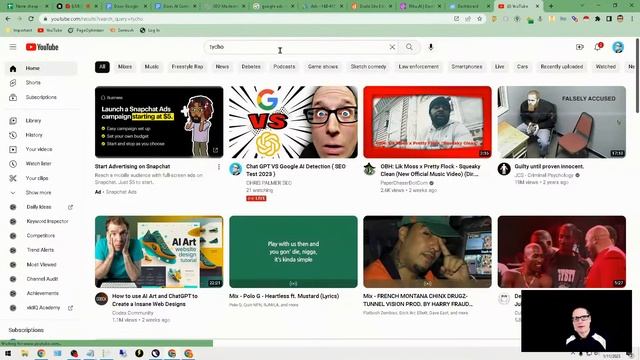Open the AI Art website design thumbnail
This screenshot has width=640, height=360.
[159, 252]
